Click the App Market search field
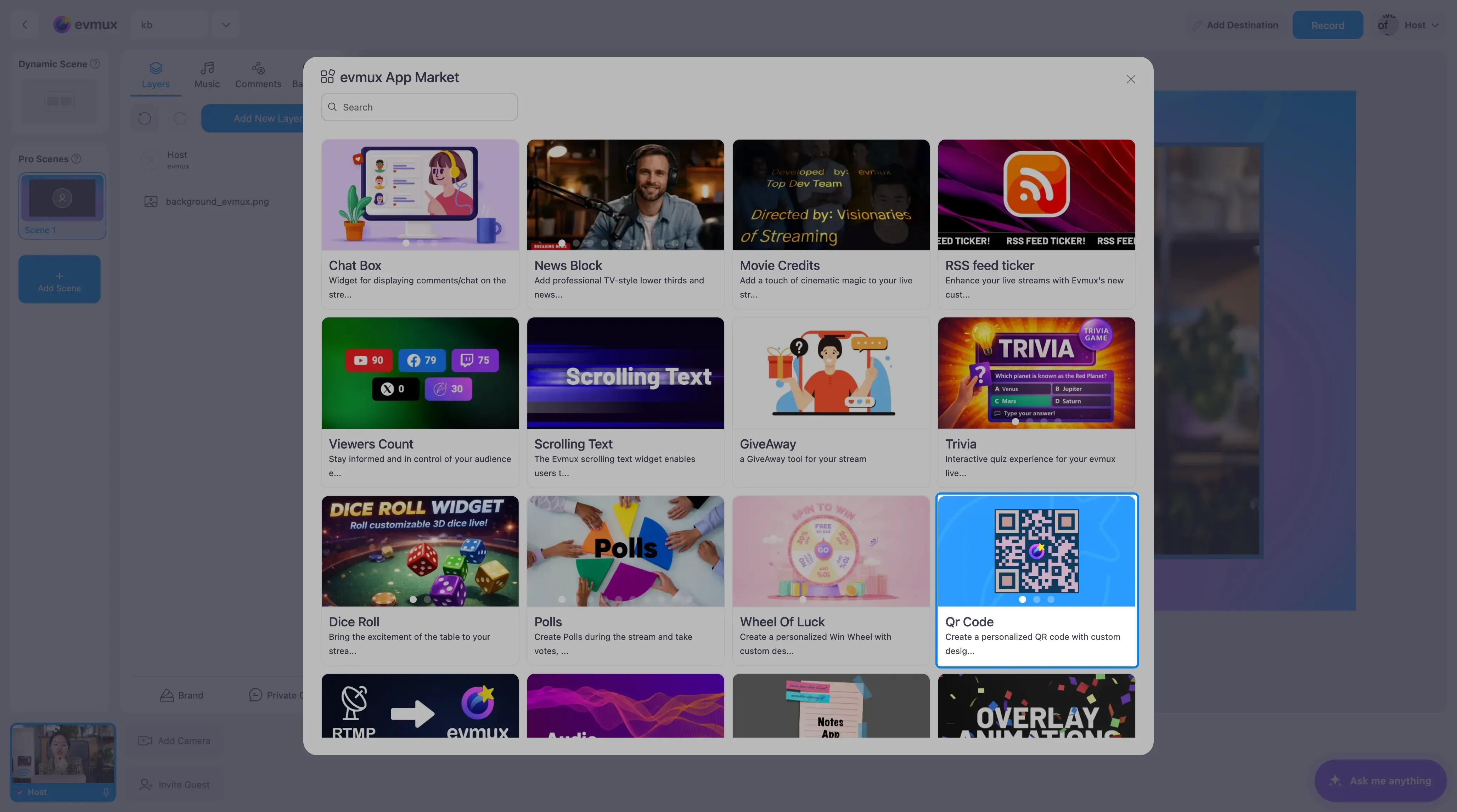Image resolution: width=1457 pixels, height=812 pixels. coord(419,107)
